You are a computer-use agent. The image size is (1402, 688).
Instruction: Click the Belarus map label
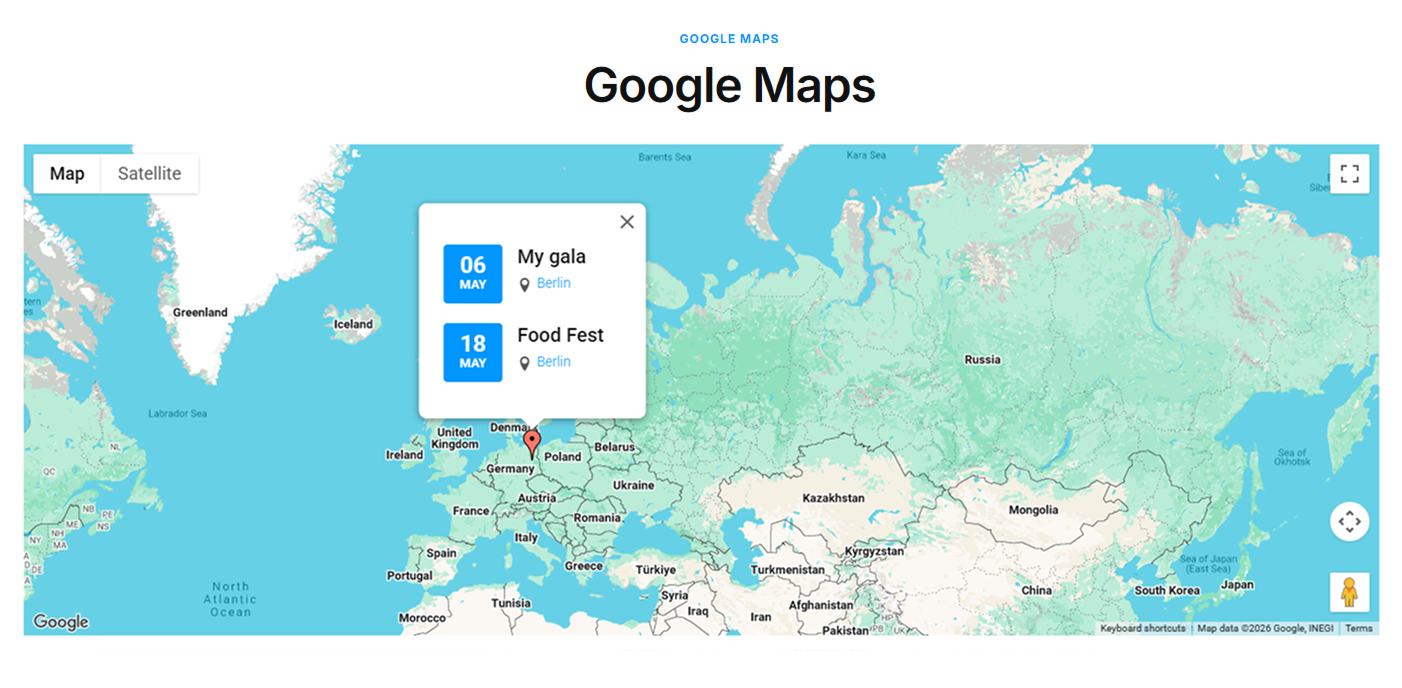pos(615,447)
